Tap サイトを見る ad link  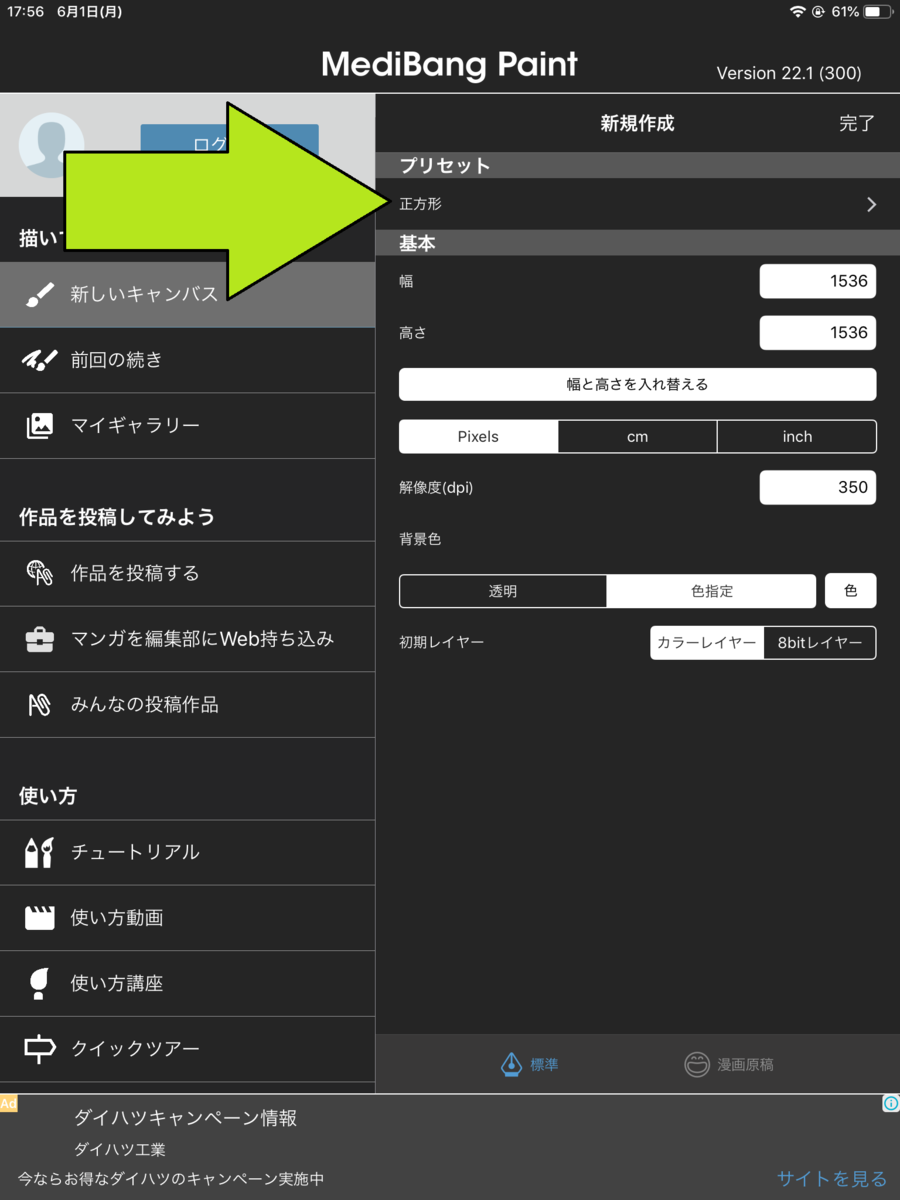coord(832,1178)
